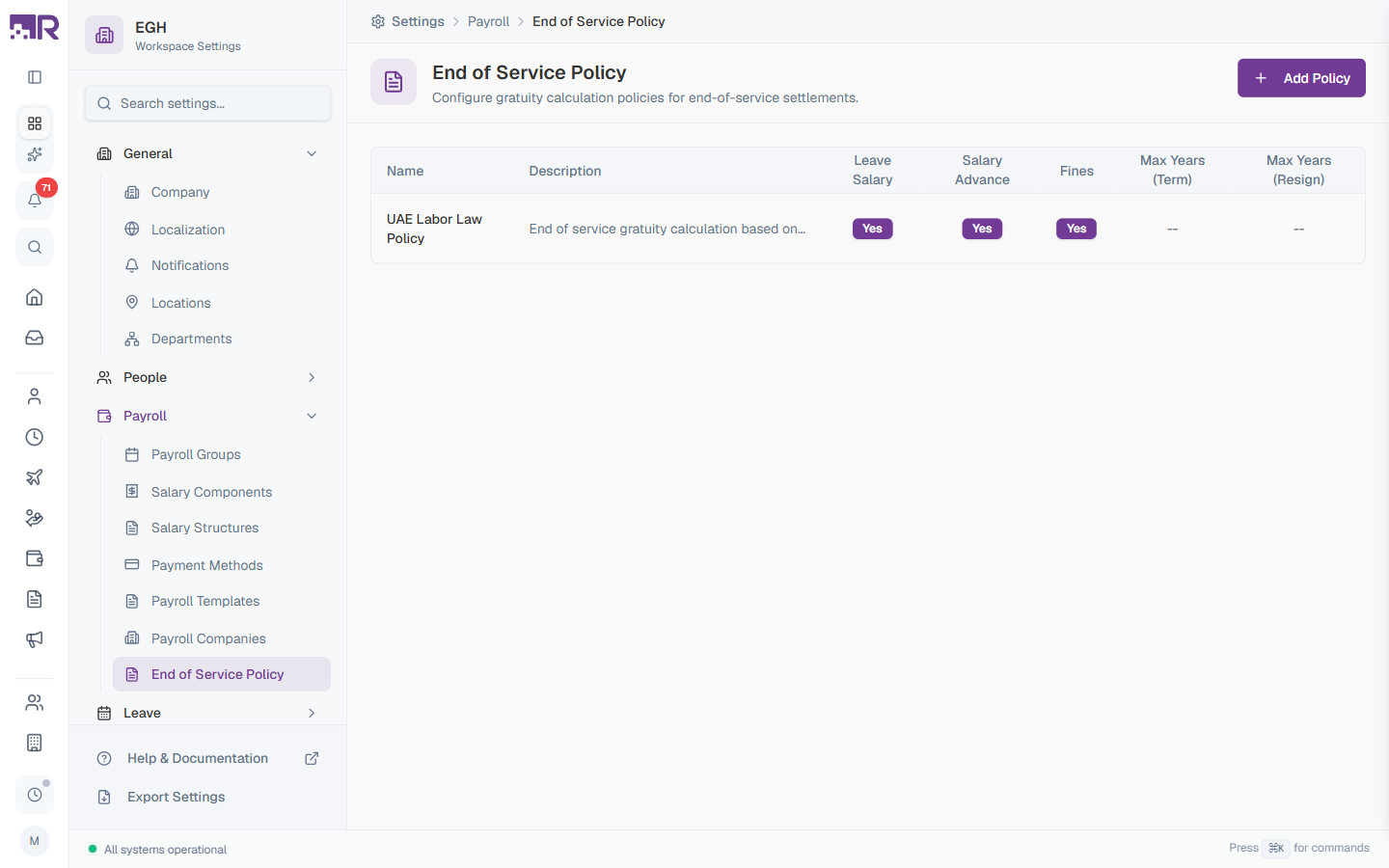Open the notifications bell with badge
The width and height of the screenshot is (1389, 868).
coord(35,200)
